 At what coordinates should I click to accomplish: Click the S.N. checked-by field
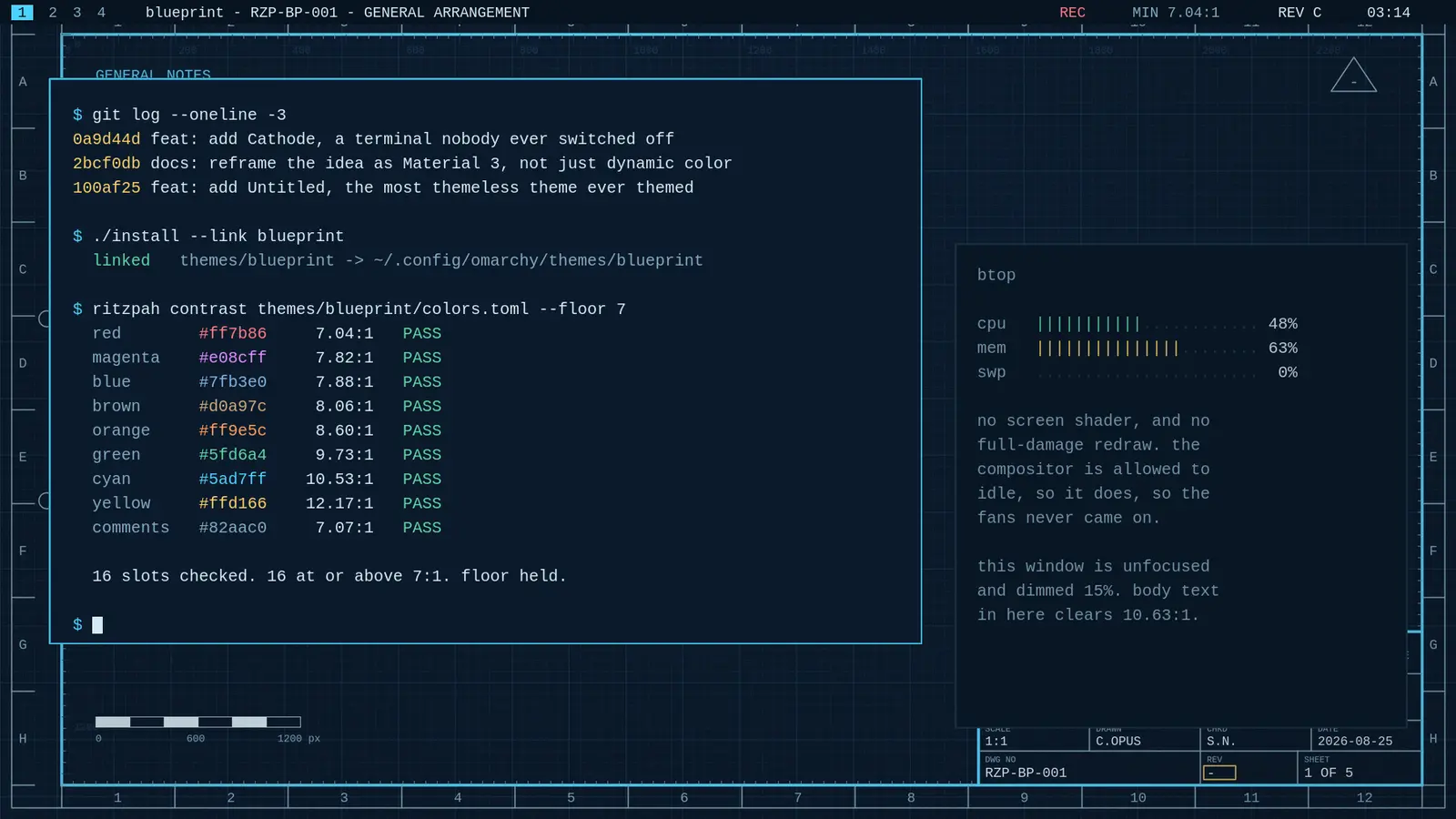point(1221,741)
